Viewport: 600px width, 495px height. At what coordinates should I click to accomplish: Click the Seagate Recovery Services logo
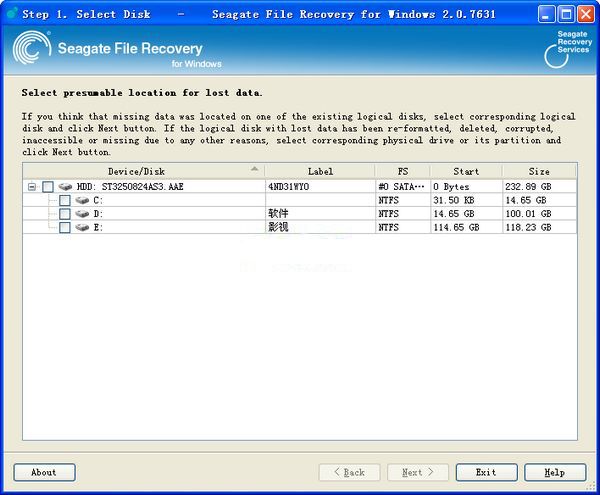tap(568, 49)
